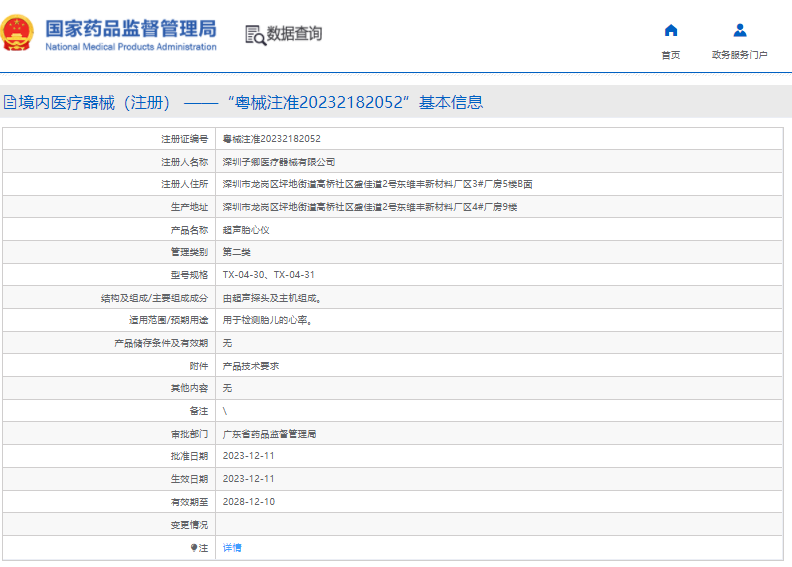Click the 型号规格 label
Screen dimensions: 792x567
(189, 275)
